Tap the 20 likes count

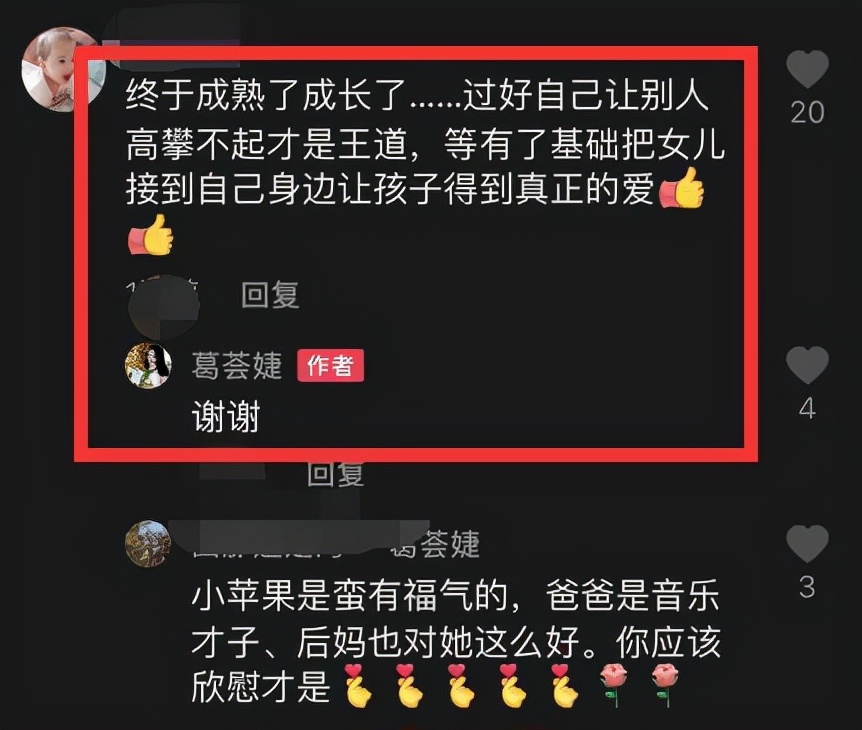click(x=807, y=113)
